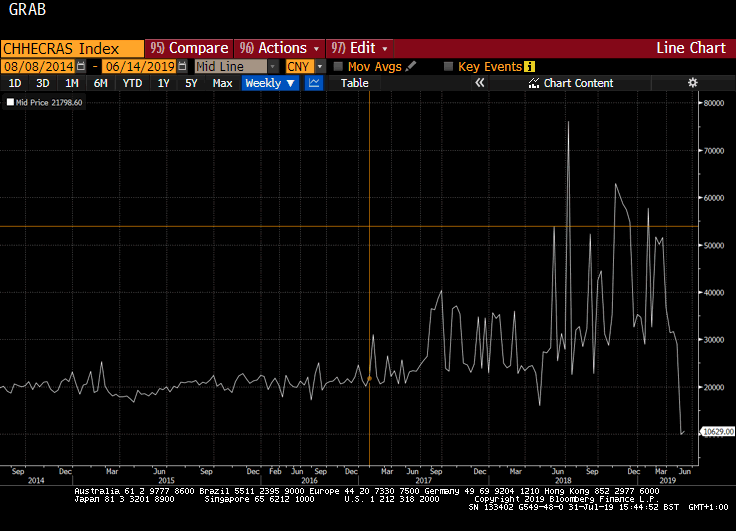The image size is (736, 531).
Task: Enable the Mov Avgs checkbox
Action: coord(338,66)
